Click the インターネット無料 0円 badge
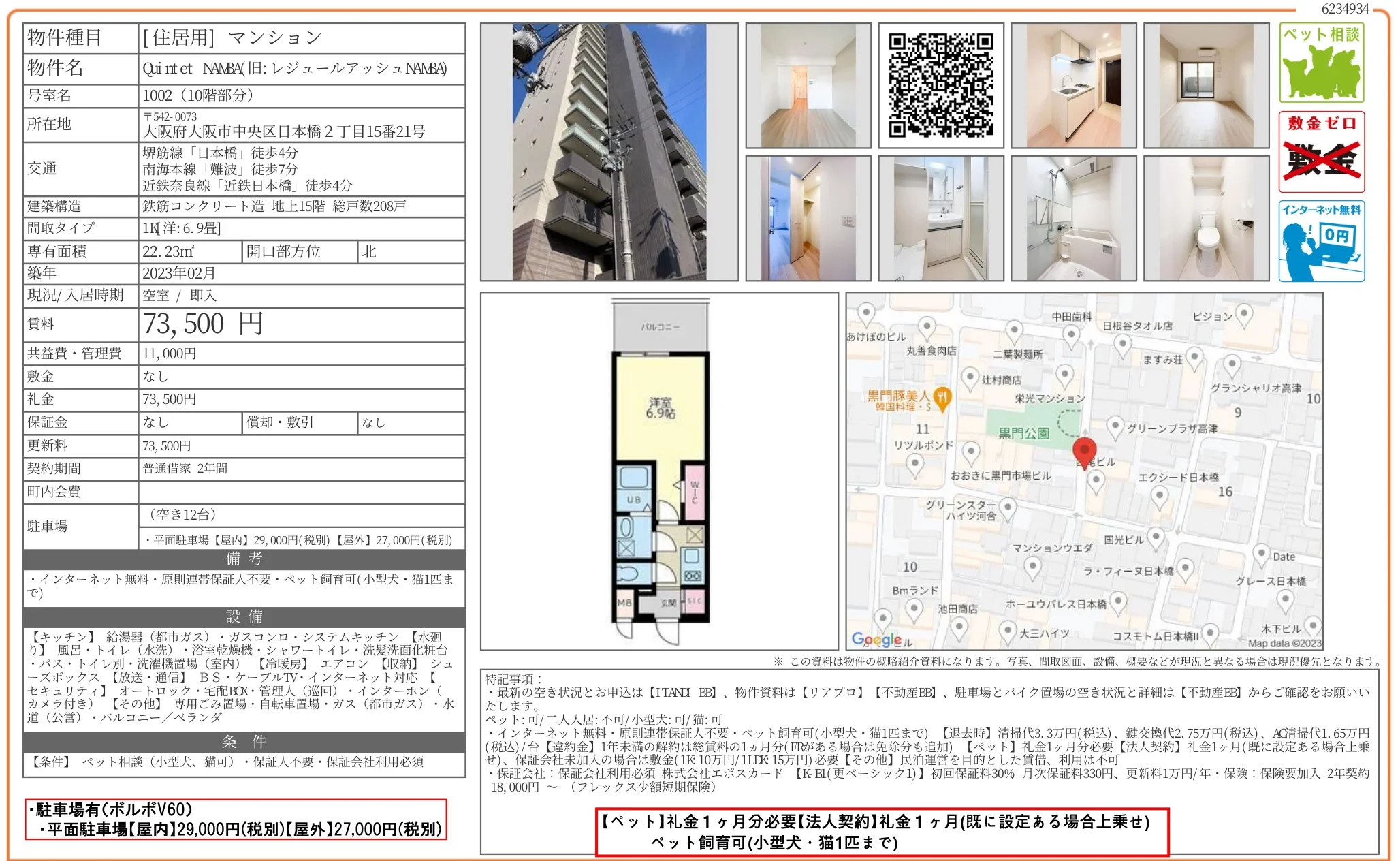1400x861 pixels. coord(1321,241)
